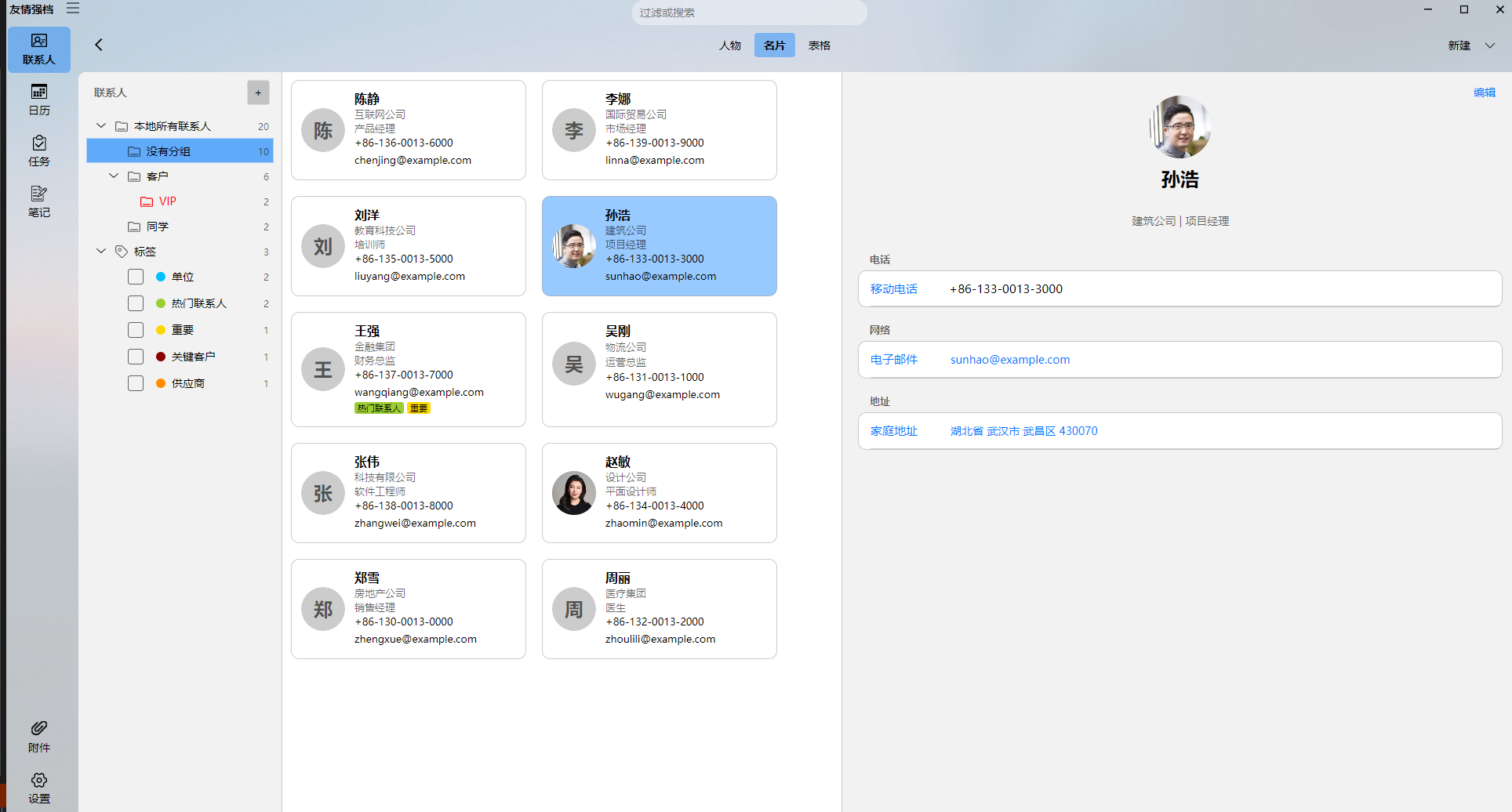Image resolution: width=1512 pixels, height=812 pixels.
Task: Tick the 热门联系人 tag checkbox
Action: 136,303
